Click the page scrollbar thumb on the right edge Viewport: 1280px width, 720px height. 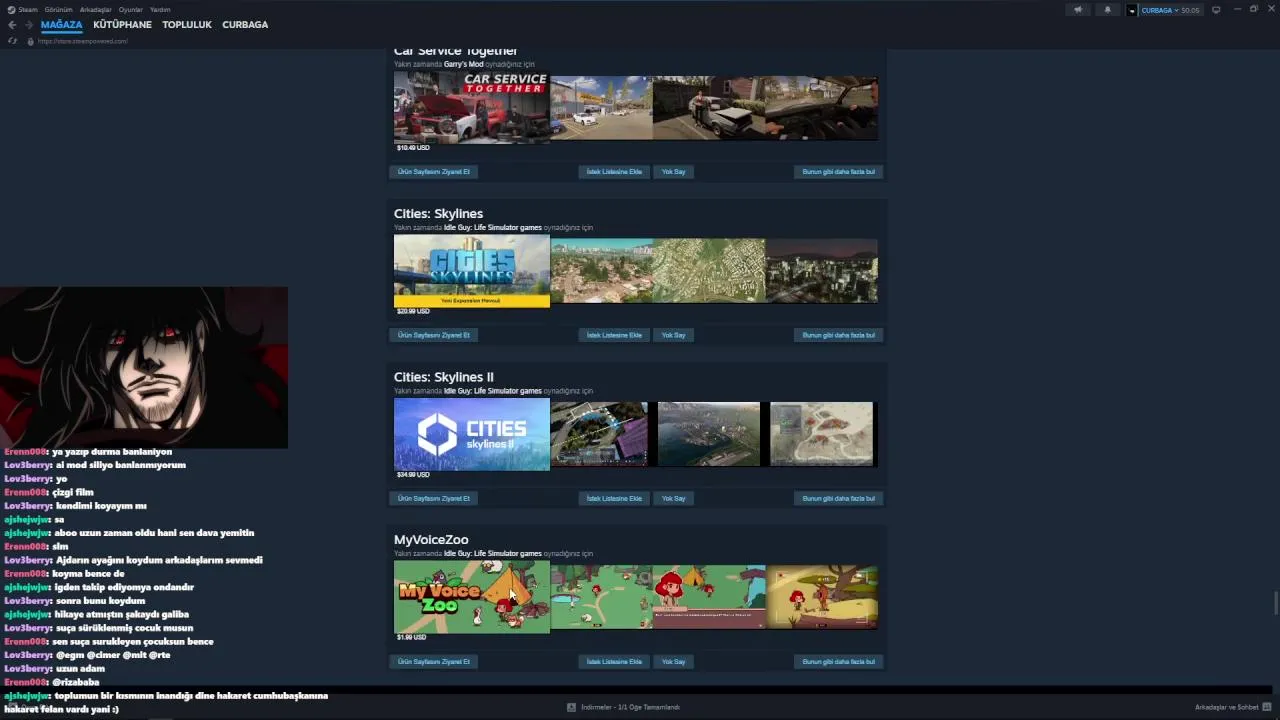click(x=1275, y=604)
